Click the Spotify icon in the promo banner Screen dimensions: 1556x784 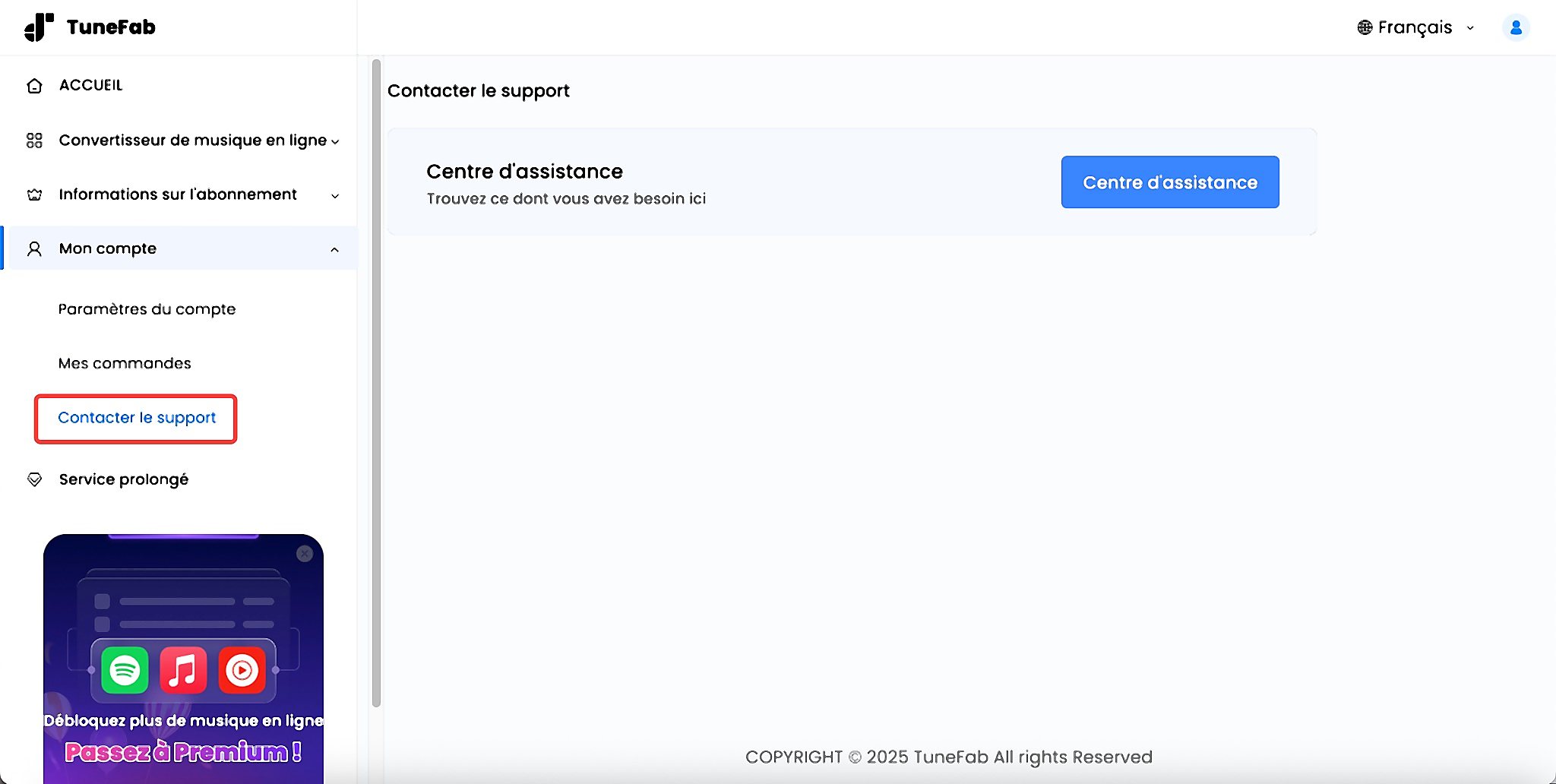click(x=125, y=669)
